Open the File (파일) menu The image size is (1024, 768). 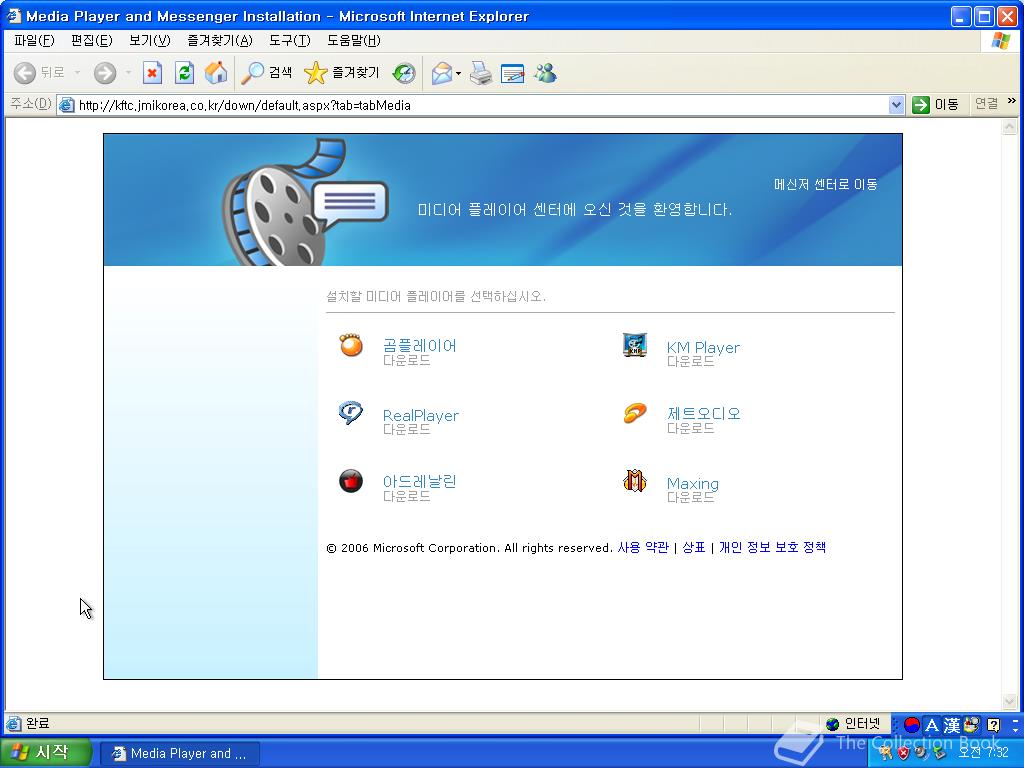[x=34, y=40]
